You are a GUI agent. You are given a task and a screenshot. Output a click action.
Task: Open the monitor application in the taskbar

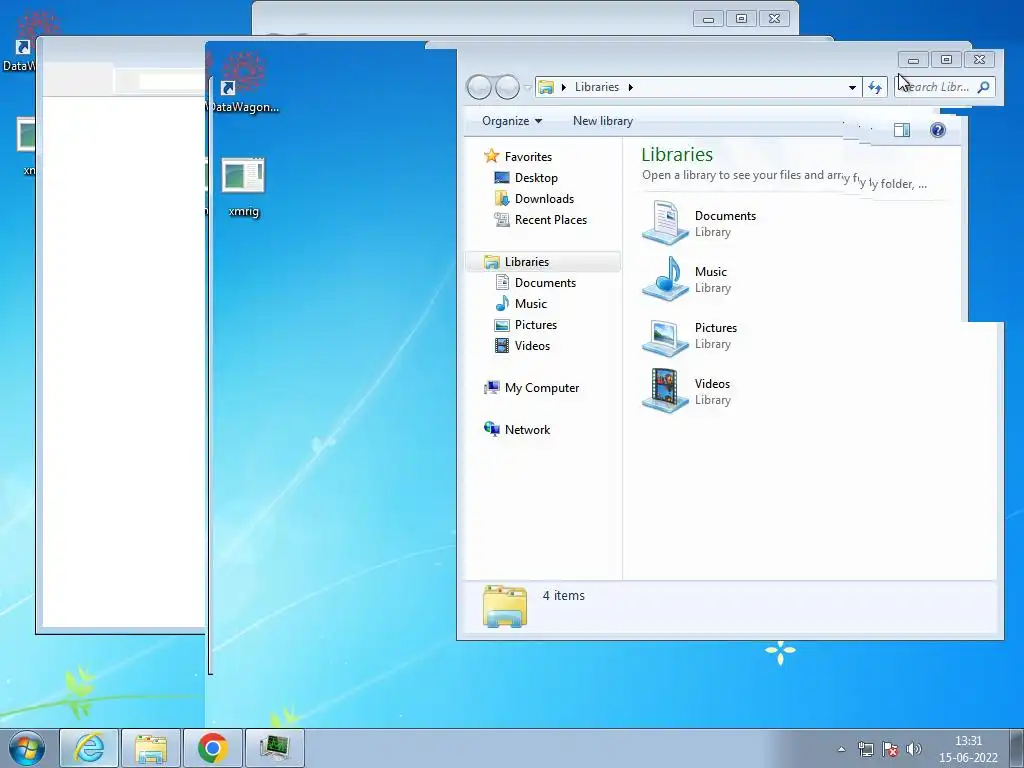click(274, 748)
